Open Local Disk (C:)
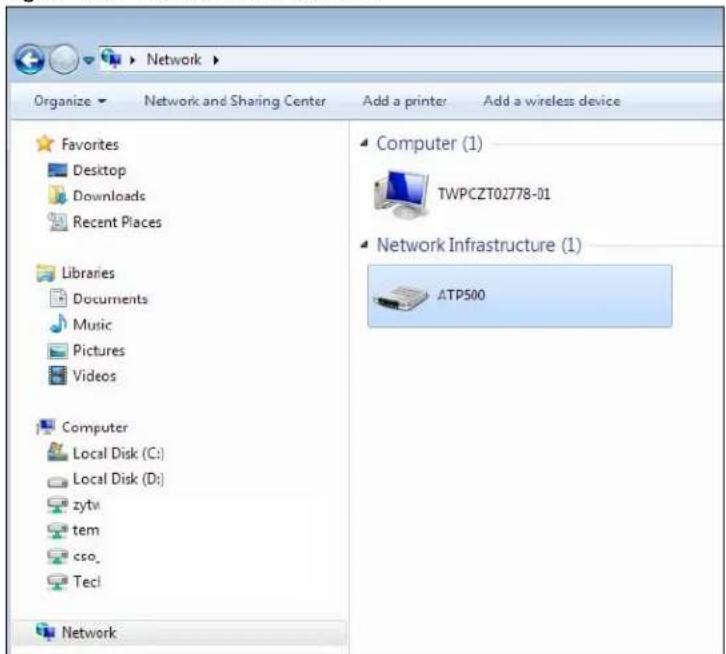Image resolution: width=726 pixels, height=654 pixels. (118, 453)
